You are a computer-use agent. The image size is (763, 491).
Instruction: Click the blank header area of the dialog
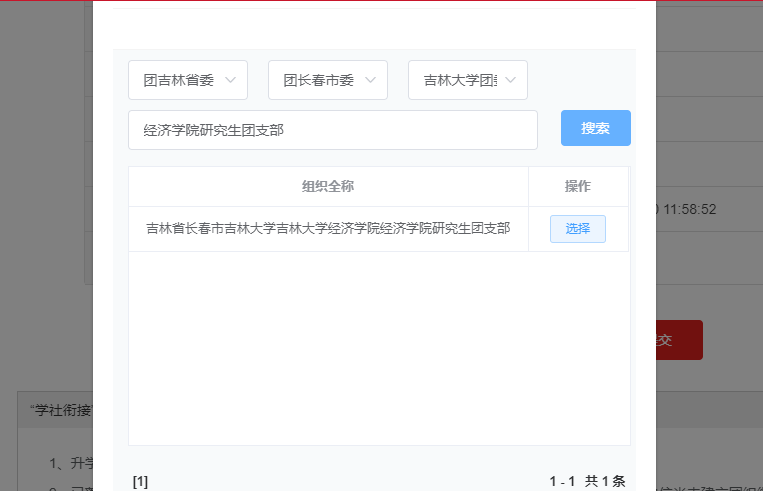tap(374, 24)
